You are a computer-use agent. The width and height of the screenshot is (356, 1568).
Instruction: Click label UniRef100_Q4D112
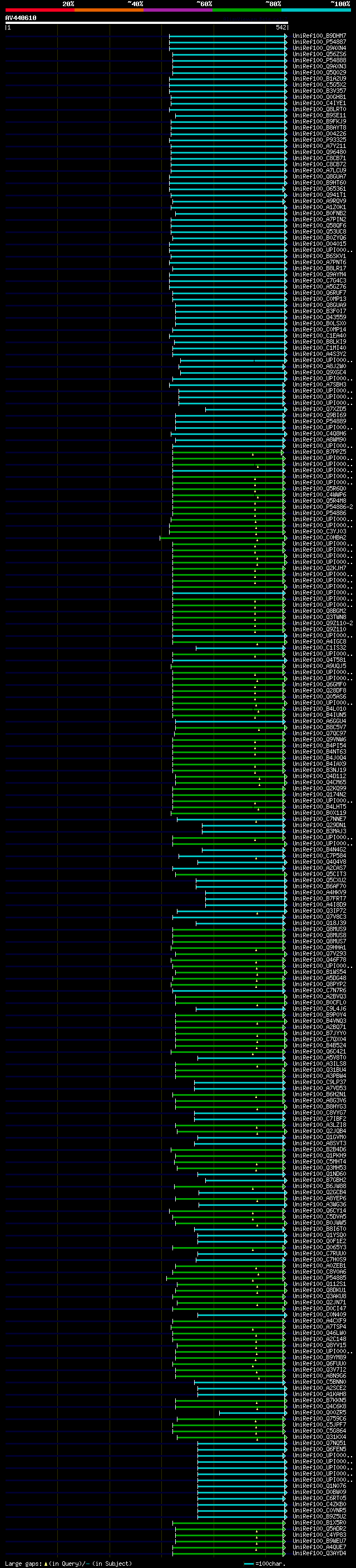pos(319,776)
